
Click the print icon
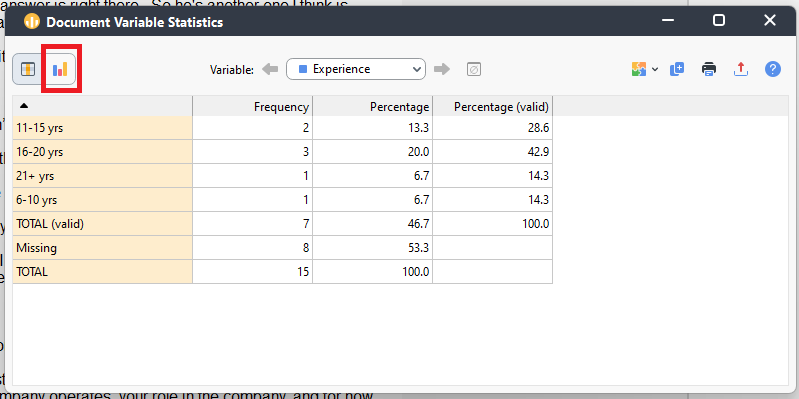[x=709, y=69]
